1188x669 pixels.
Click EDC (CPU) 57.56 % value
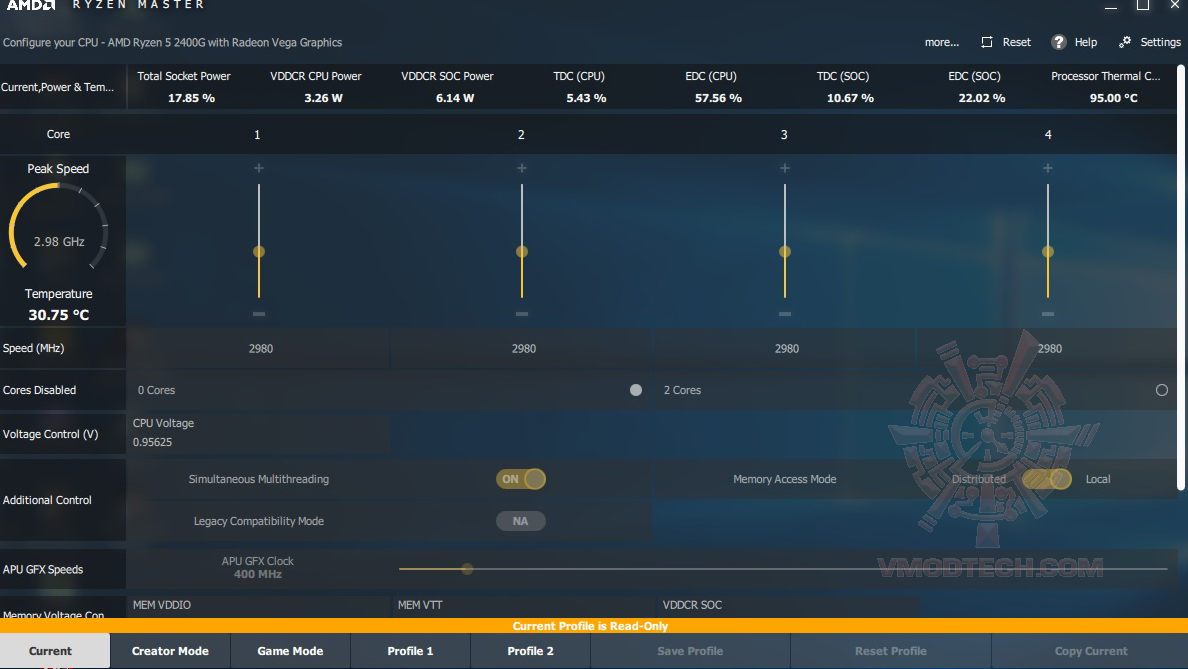[718, 98]
